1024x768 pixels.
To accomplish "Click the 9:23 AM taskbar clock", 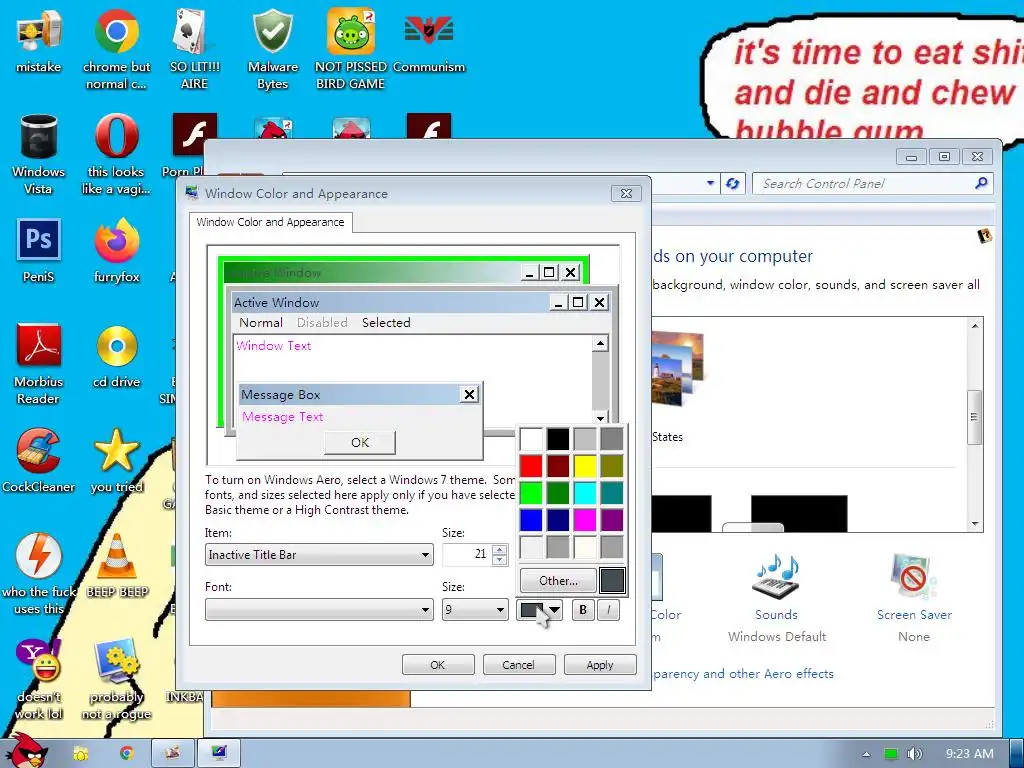I will tap(969, 754).
